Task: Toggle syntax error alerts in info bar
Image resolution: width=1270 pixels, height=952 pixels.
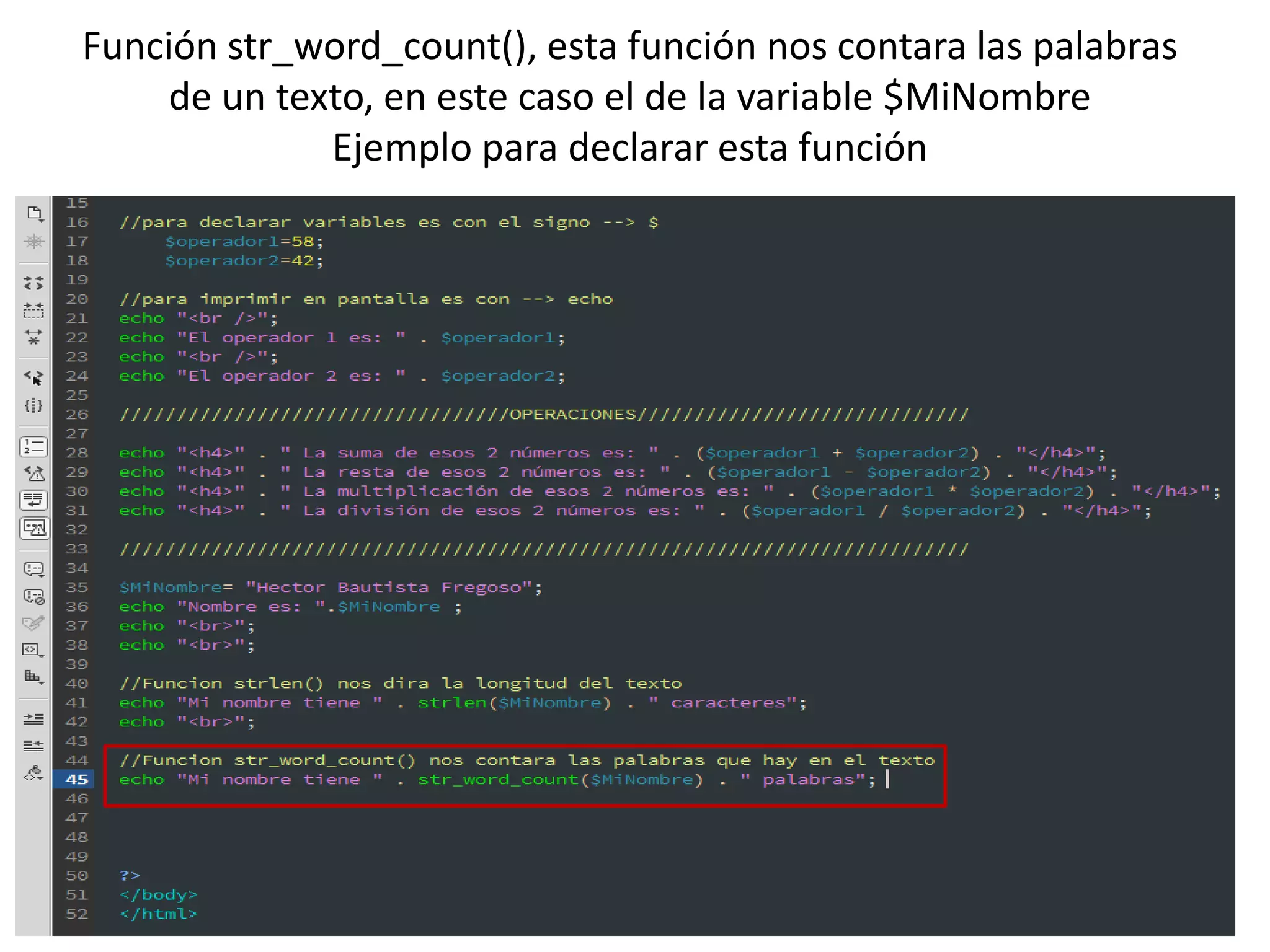Action: (x=34, y=528)
